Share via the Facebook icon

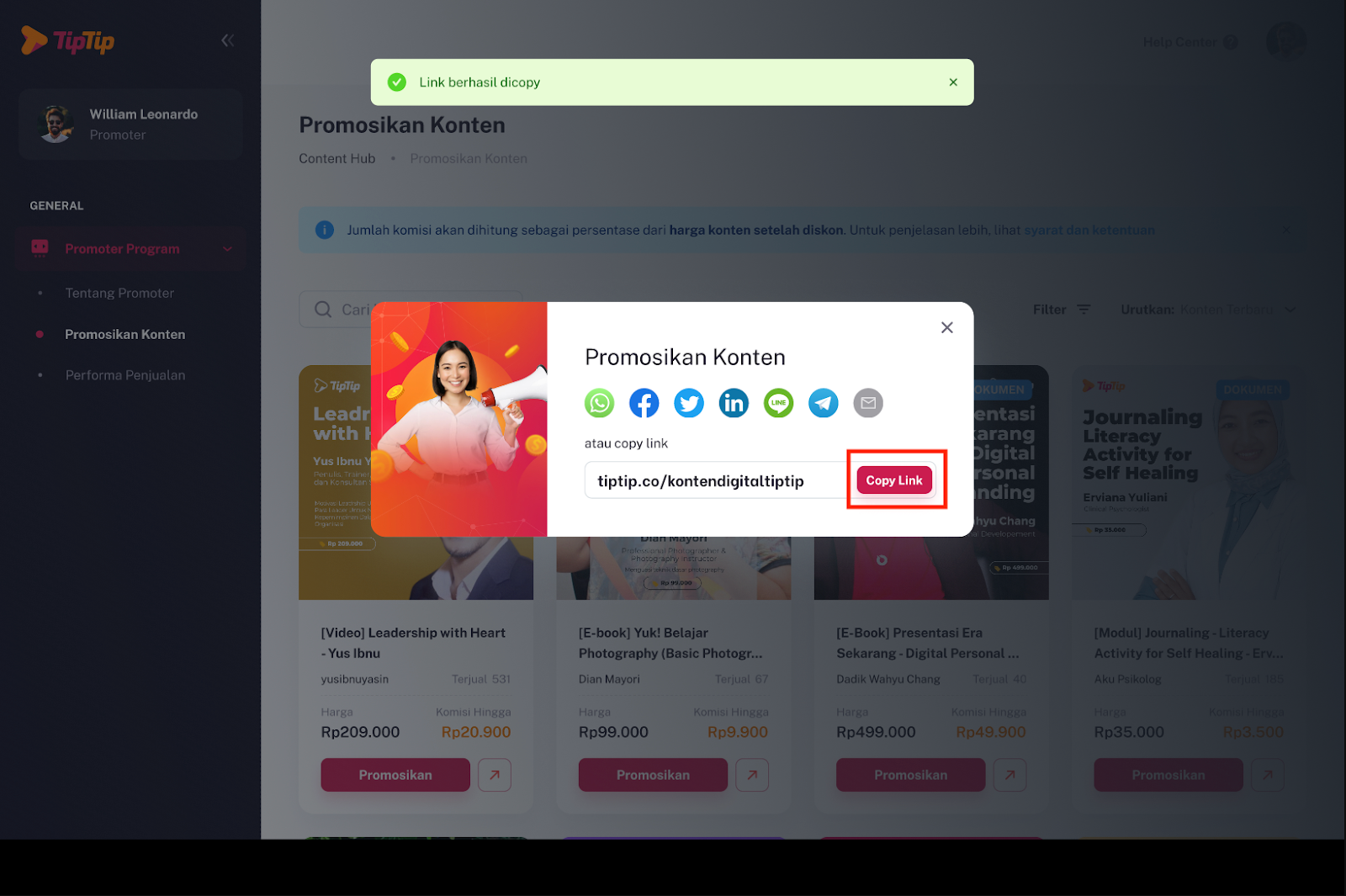point(644,403)
